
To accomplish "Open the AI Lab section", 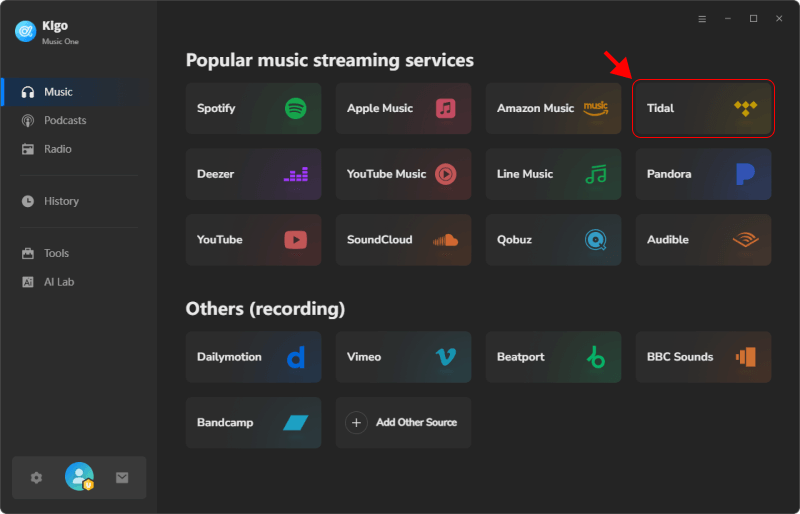I will (58, 282).
